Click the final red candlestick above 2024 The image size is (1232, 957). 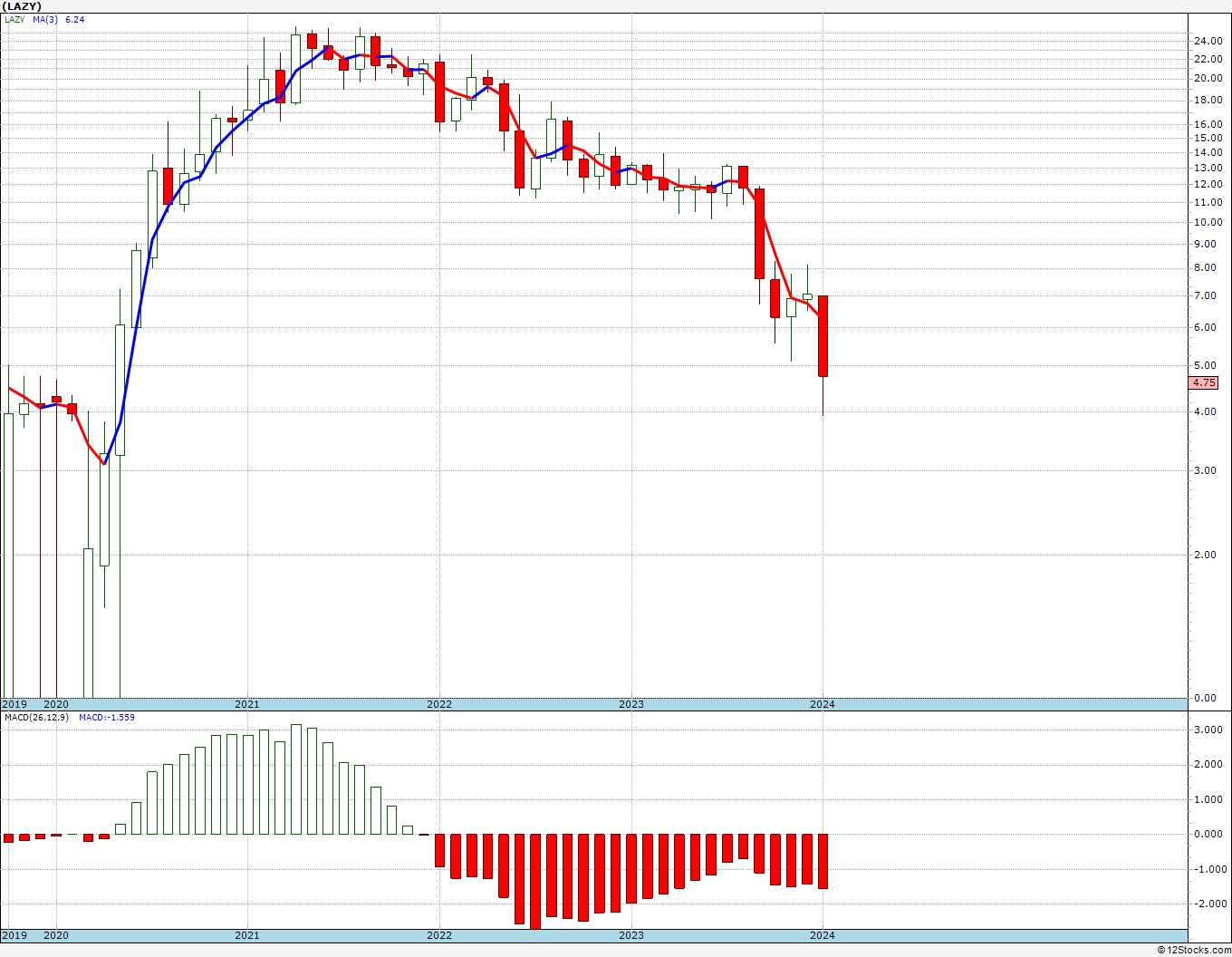(823, 336)
